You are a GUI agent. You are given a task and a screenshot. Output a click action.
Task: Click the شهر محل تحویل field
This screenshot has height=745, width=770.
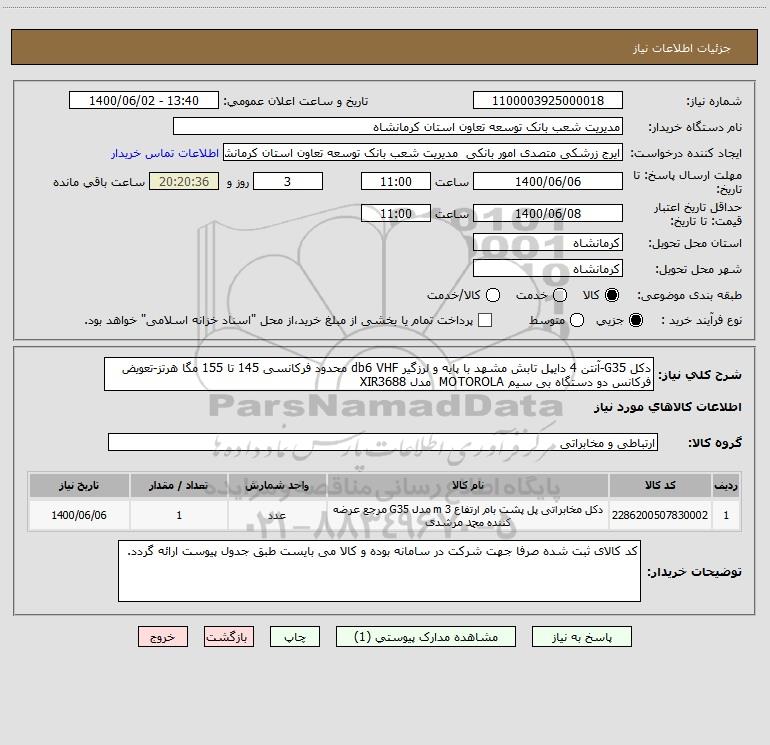pos(548,269)
